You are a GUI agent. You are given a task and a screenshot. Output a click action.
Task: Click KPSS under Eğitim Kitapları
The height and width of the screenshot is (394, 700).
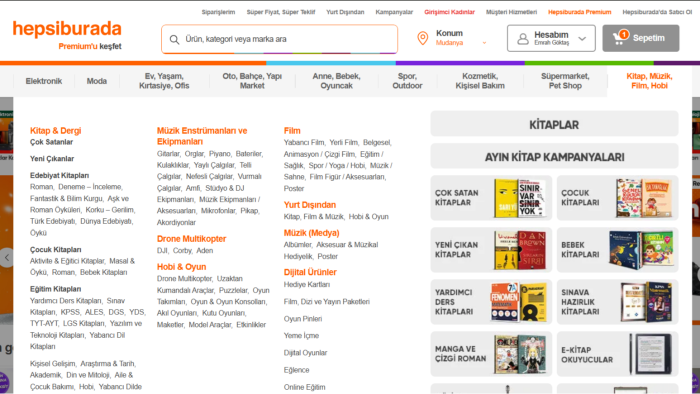[70, 312]
